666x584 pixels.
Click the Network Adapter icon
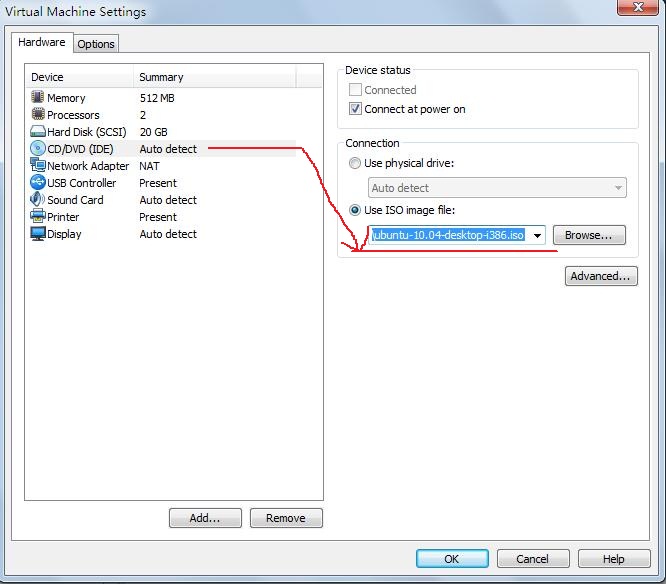(x=38, y=165)
